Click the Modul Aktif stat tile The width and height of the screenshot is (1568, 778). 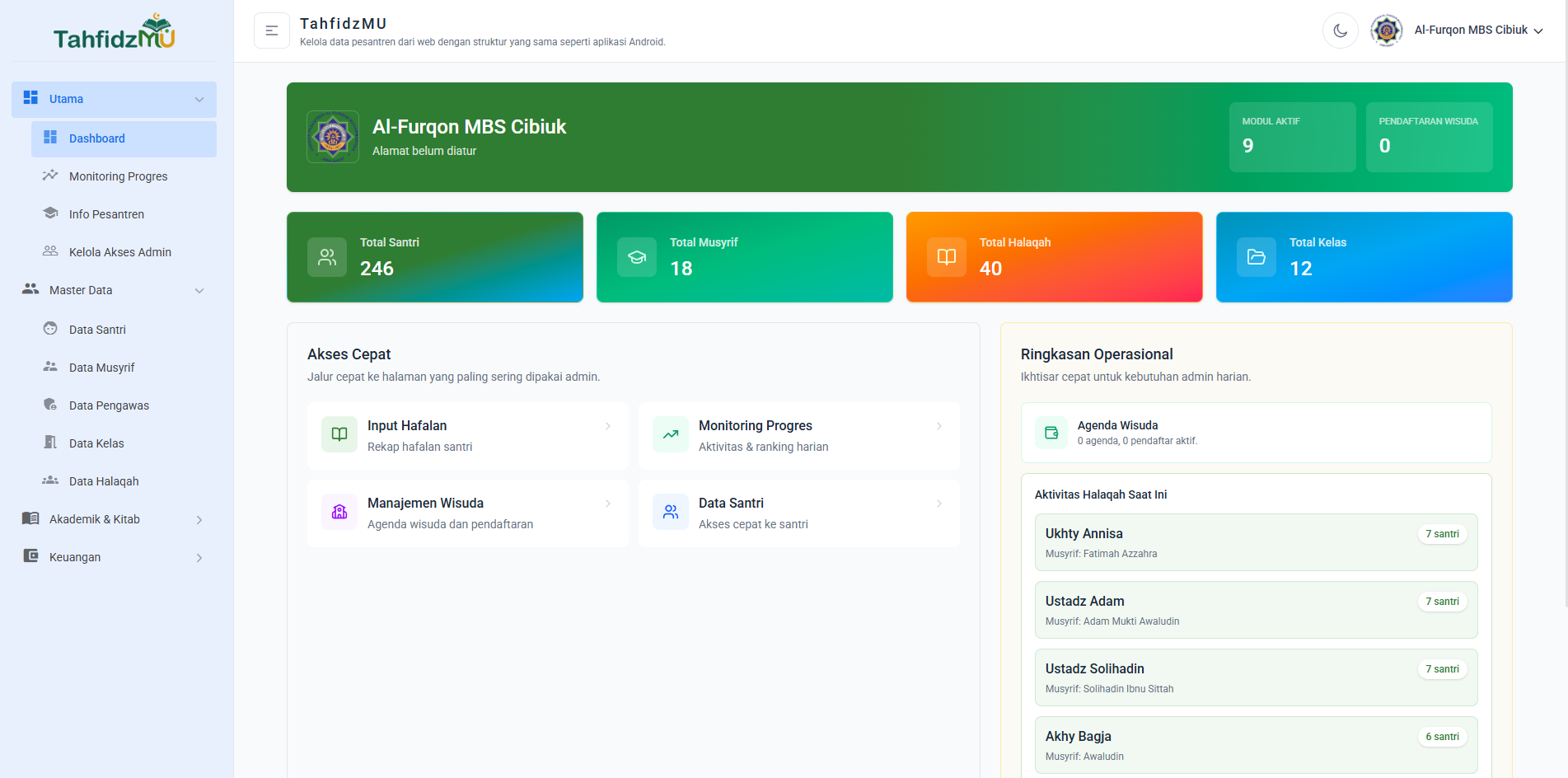[1292, 137]
